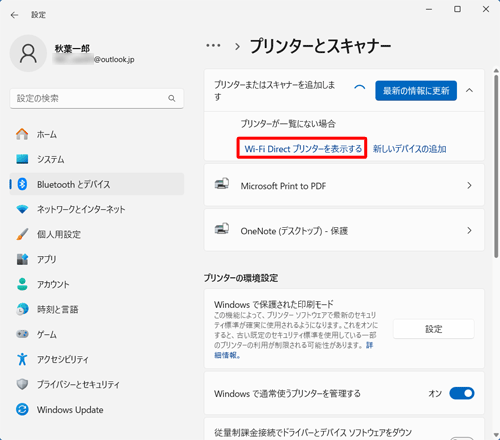The width and height of the screenshot is (500, 440).
Task: Click OneNote (デスクトップ) - 保護 text
Action: click(294, 231)
